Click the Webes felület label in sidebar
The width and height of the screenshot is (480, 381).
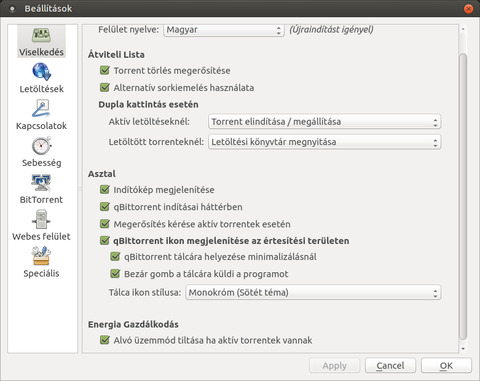click(x=41, y=236)
